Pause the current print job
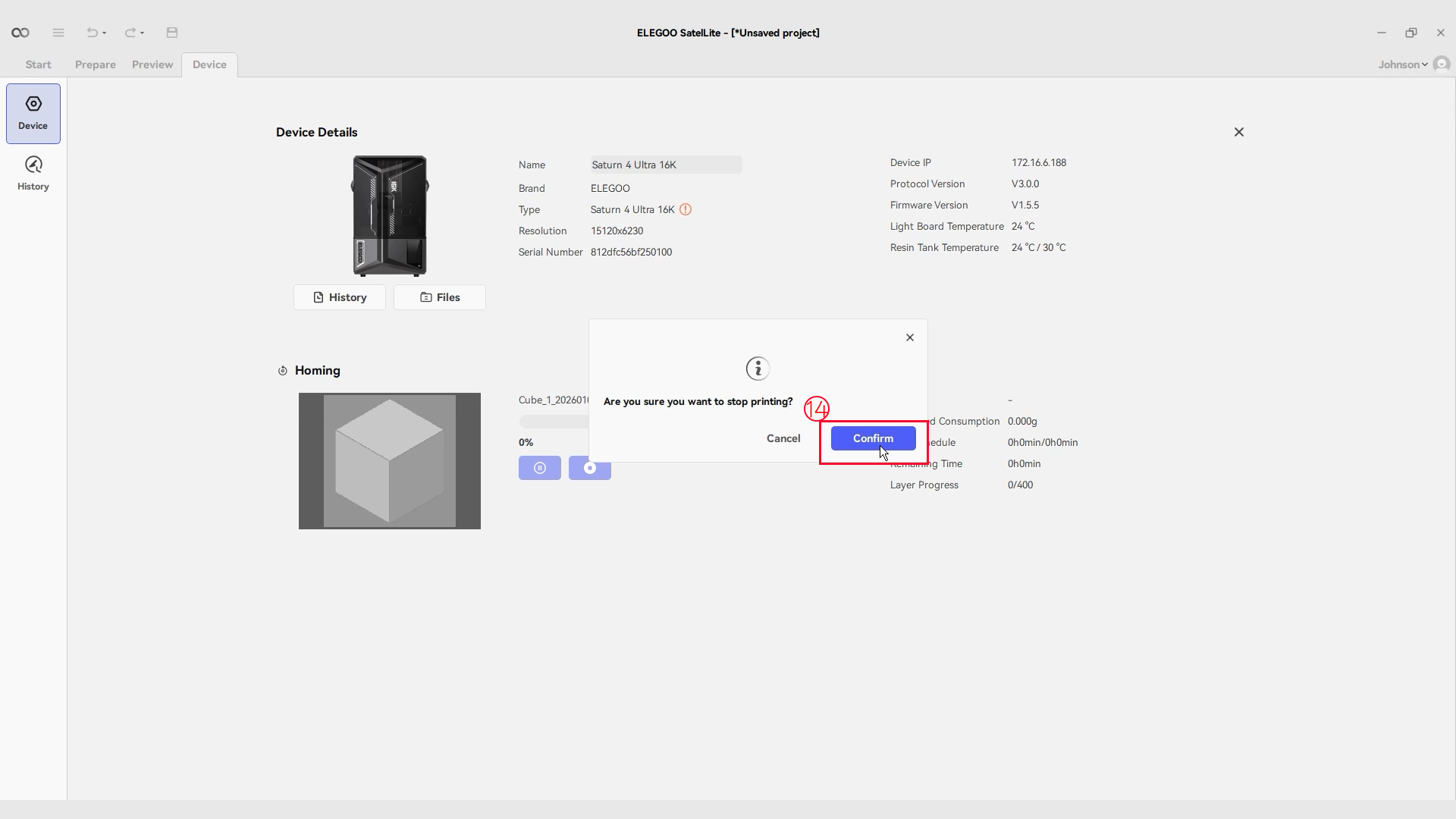Image resolution: width=1456 pixels, height=819 pixels. pyautogui.click(x=540, y=468)
